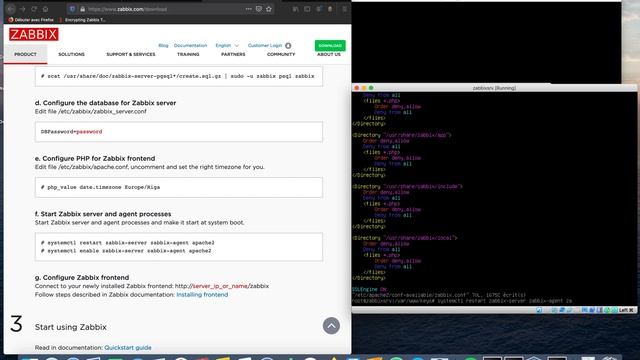This screenshot has width=640, height=360.
Task: Open the Blog link
Action: (x=163, y=45)
